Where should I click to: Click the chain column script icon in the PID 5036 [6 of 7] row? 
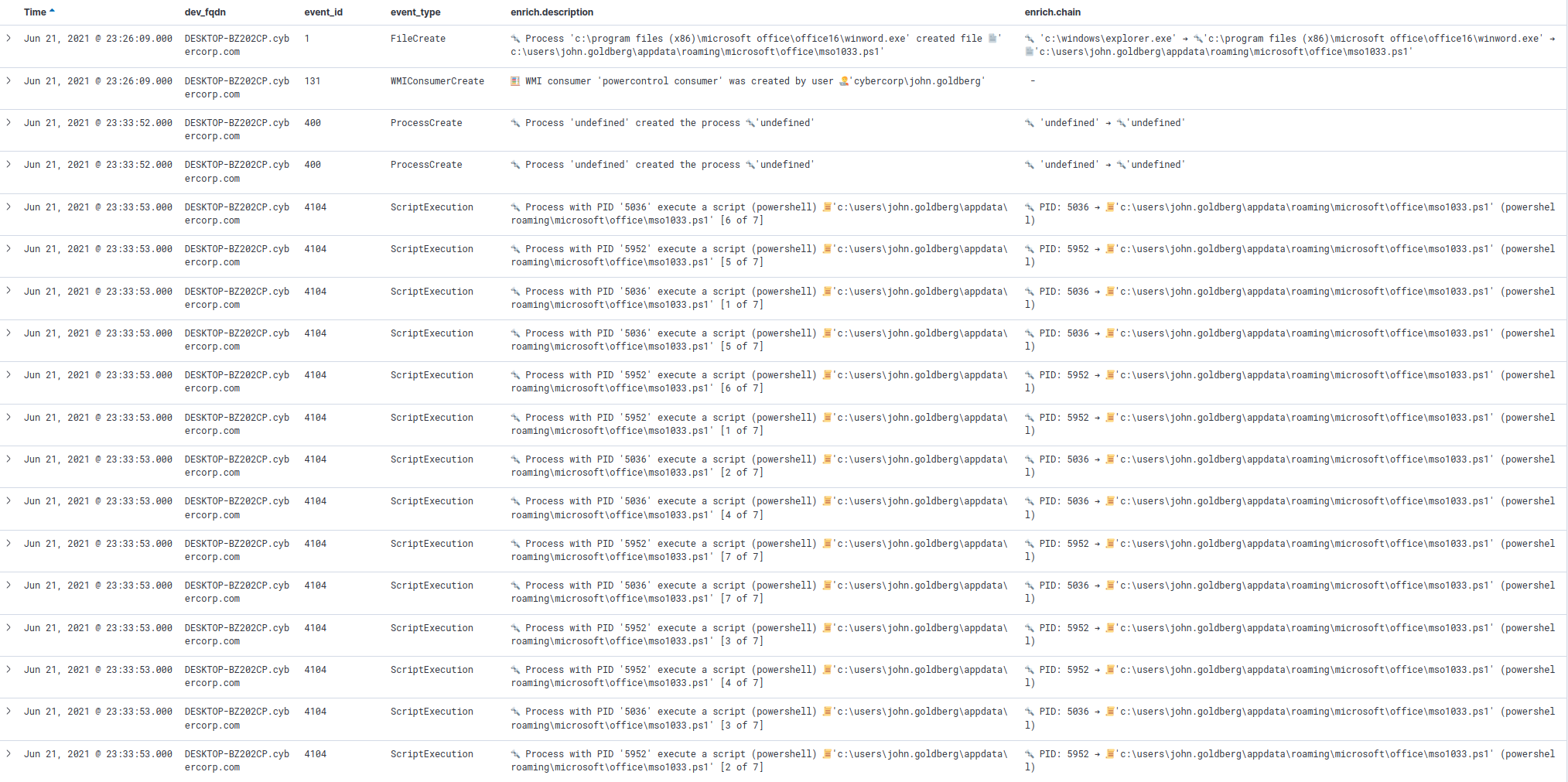pyautogui.click(x=1110, y=207)
